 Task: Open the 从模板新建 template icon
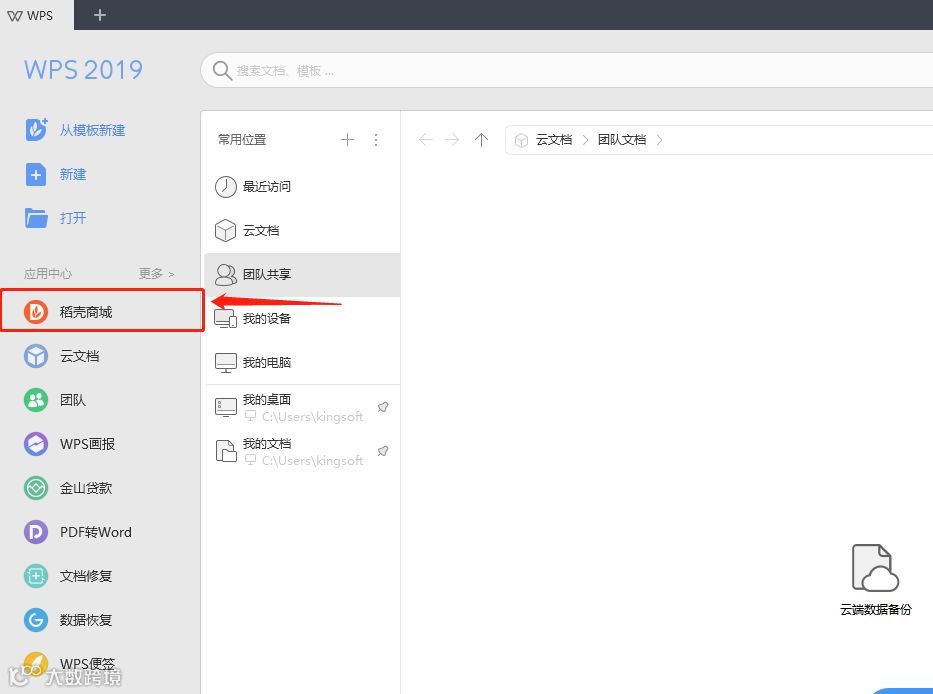click(36, 130)
